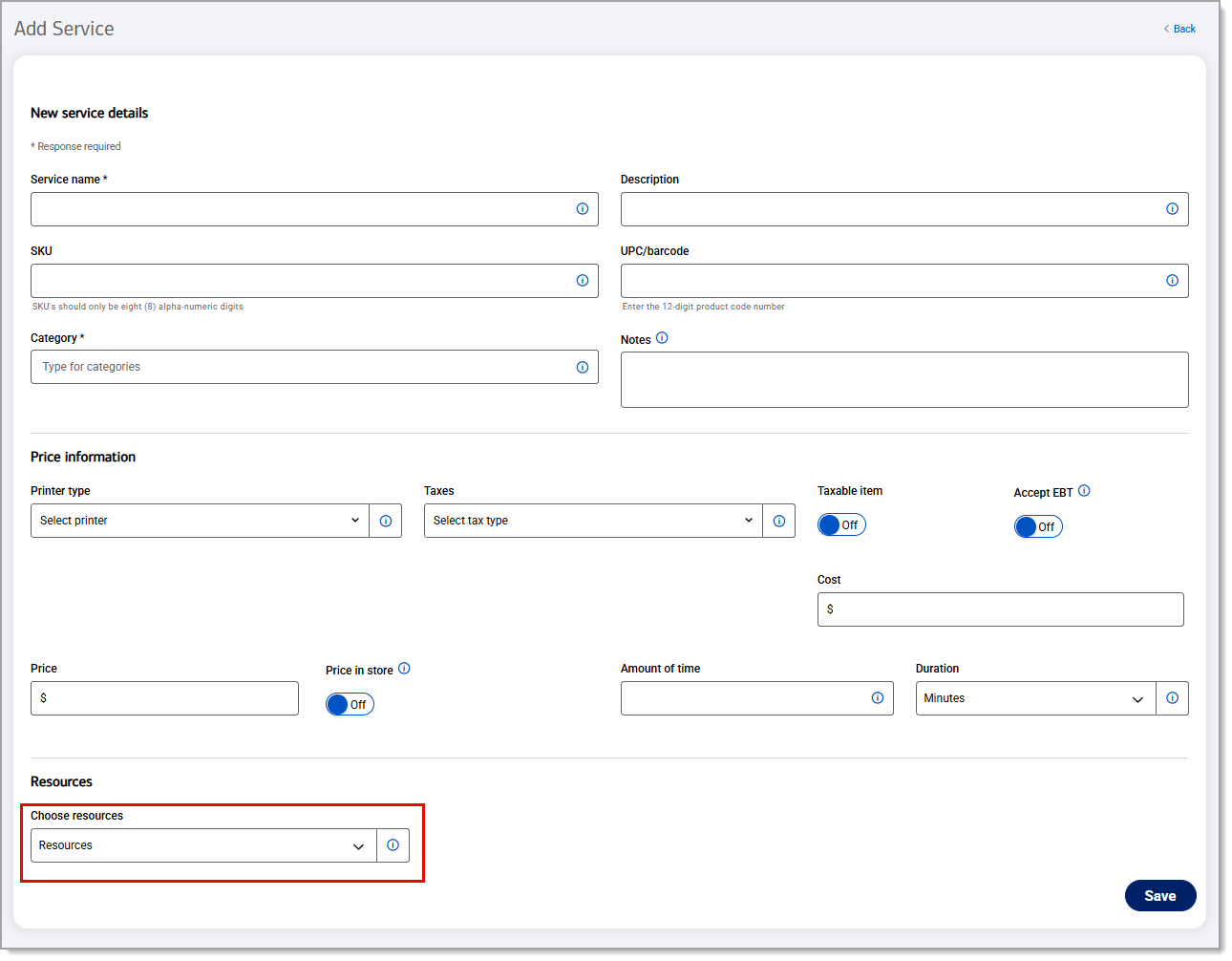Viewport: 1232px width, 961px height.
Task: Click the Service name info icon
Action: pos(583,209)
